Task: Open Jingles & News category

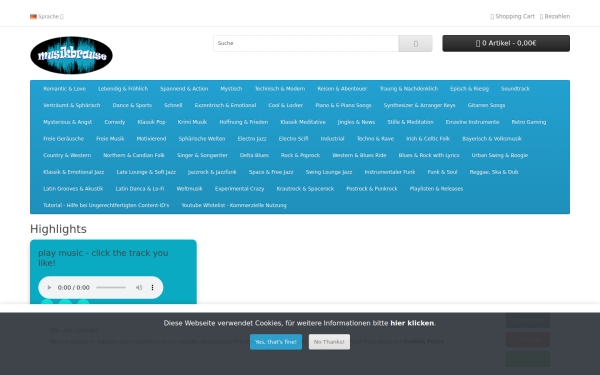Action: [x=356, y=122]
